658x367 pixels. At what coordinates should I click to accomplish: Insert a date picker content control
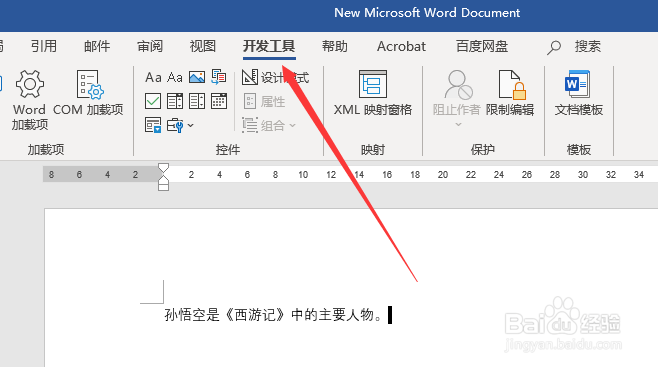tap(219, 101)
